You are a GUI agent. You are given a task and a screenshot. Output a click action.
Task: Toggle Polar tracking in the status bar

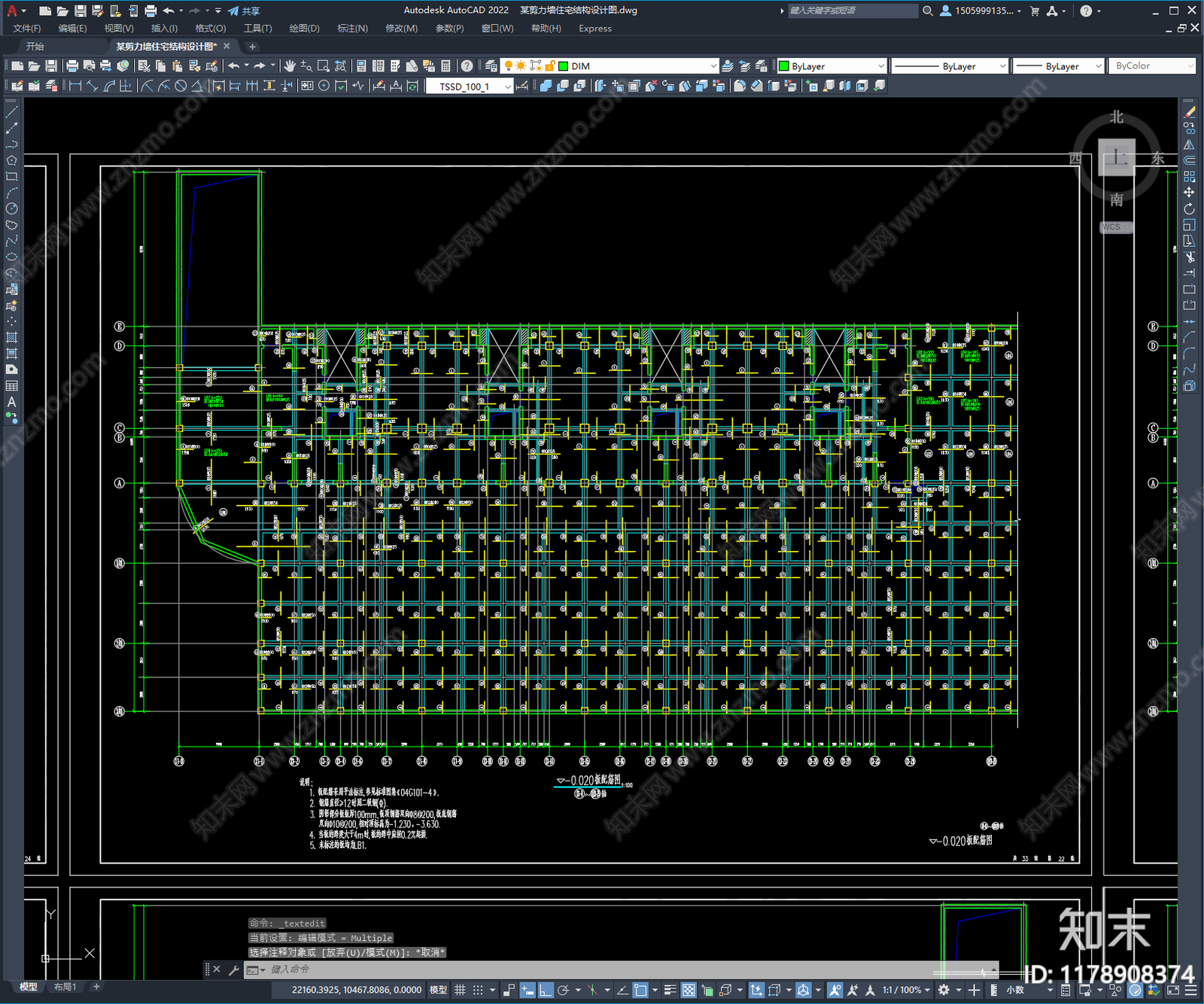pos(563,990)
